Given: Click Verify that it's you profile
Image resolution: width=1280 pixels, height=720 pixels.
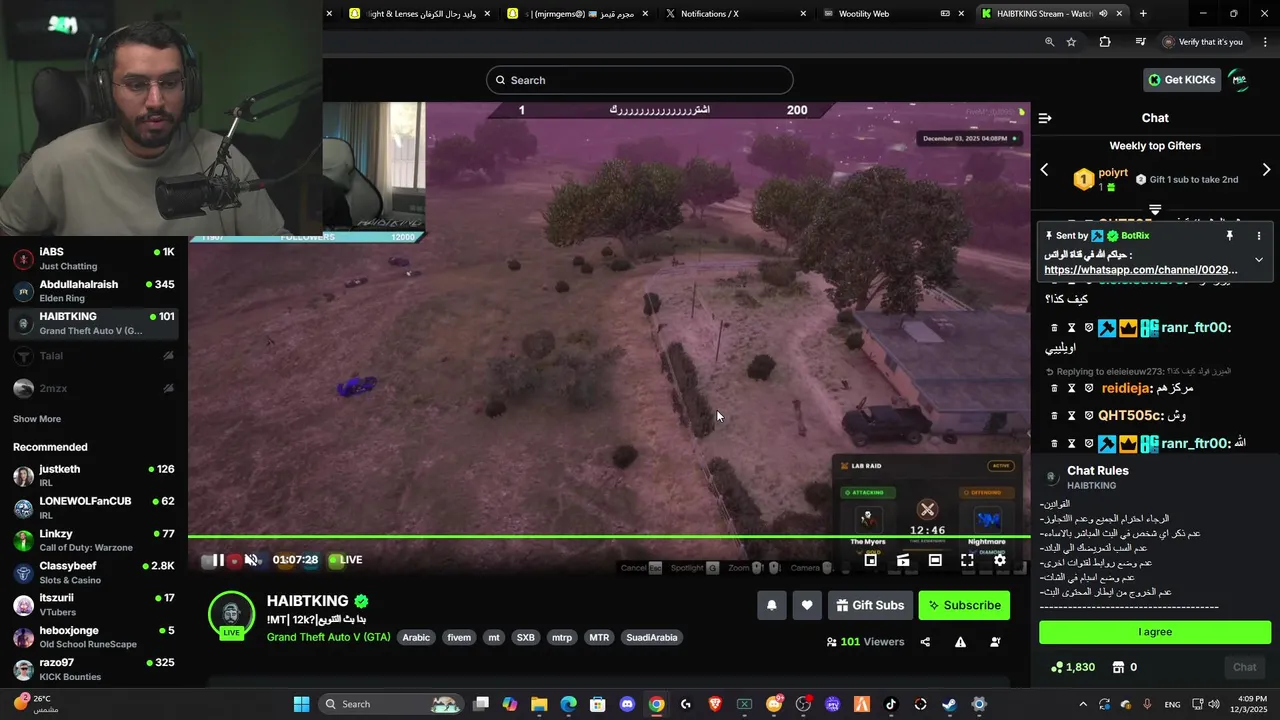Looking at the screenshot, I should click(x=1202, y=42).
